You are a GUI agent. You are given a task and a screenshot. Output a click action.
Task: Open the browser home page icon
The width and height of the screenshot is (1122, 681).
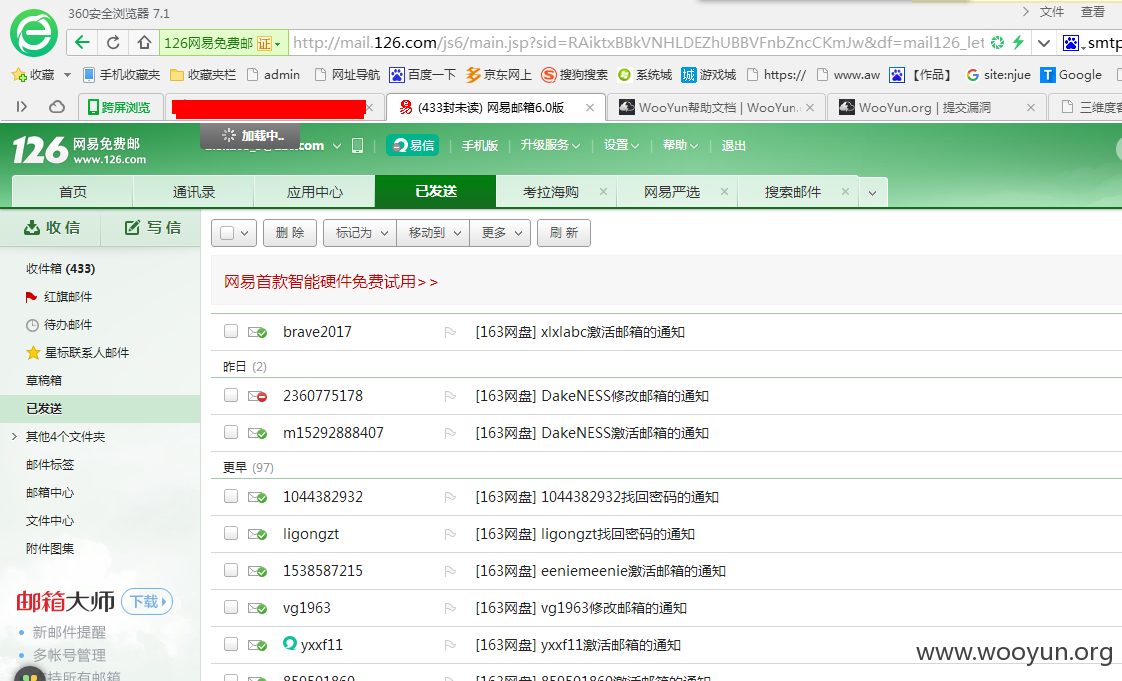point(144,42)
